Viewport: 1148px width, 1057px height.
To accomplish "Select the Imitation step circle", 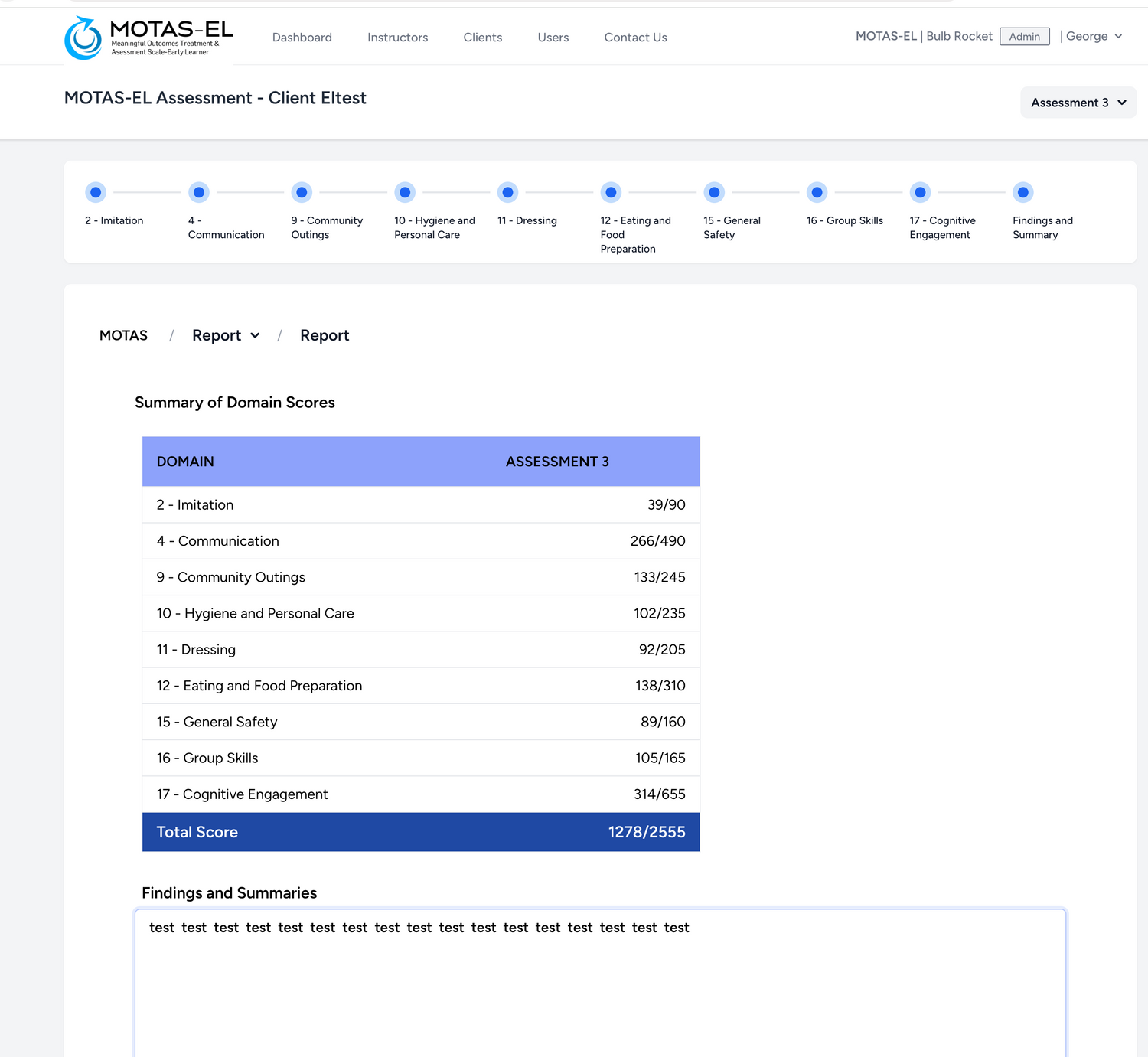I will [96, 192].
